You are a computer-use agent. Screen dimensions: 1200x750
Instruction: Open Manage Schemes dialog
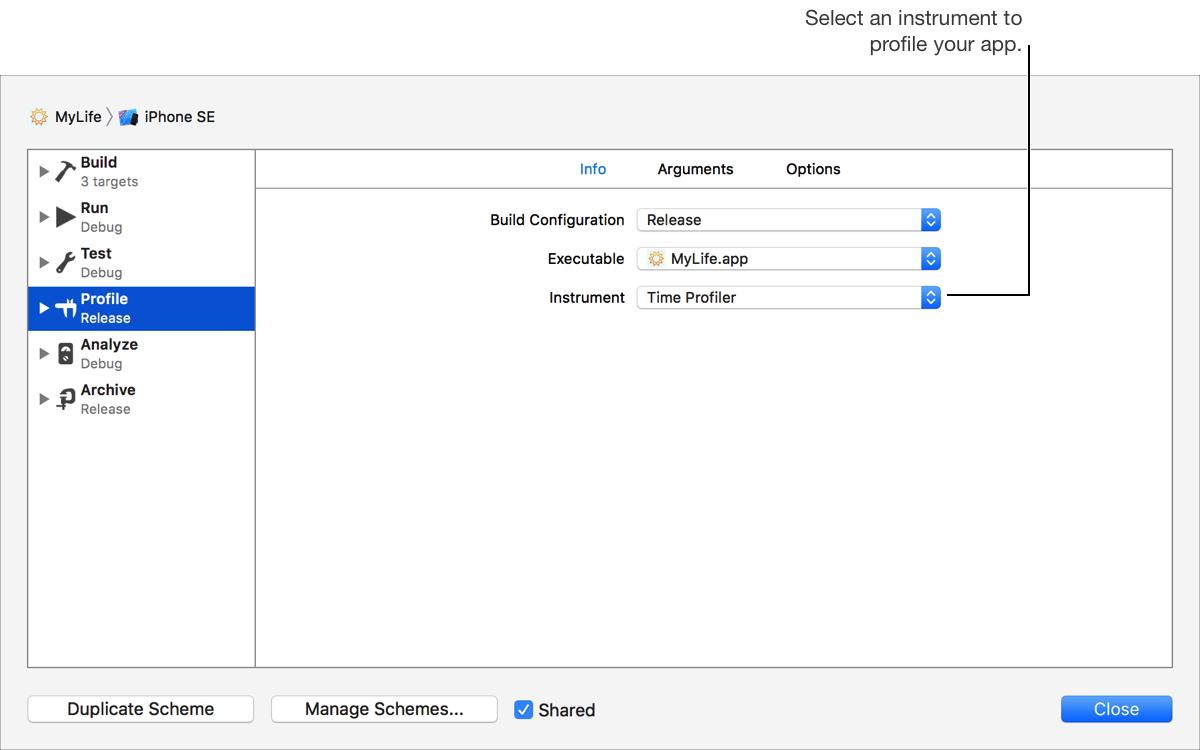[384, 709]
